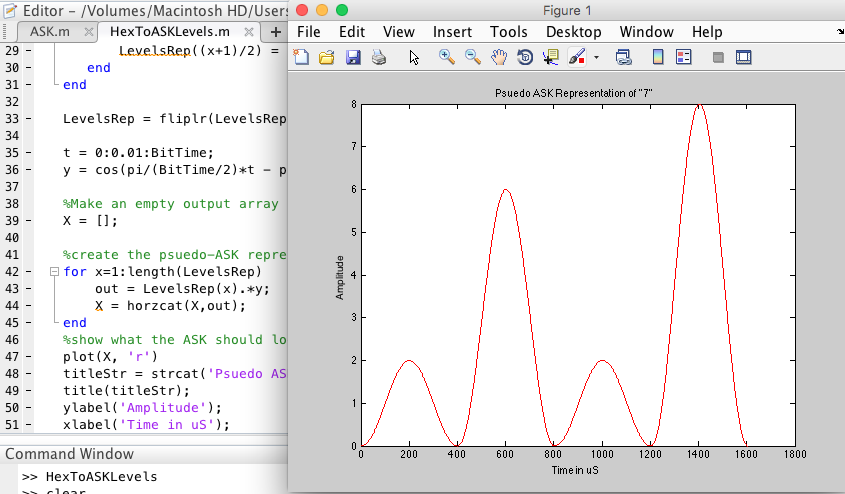The width and height of the screenshot is (845, 494).
Task: Click line number 44 in editor gutter
Action: tap(12, 306)
